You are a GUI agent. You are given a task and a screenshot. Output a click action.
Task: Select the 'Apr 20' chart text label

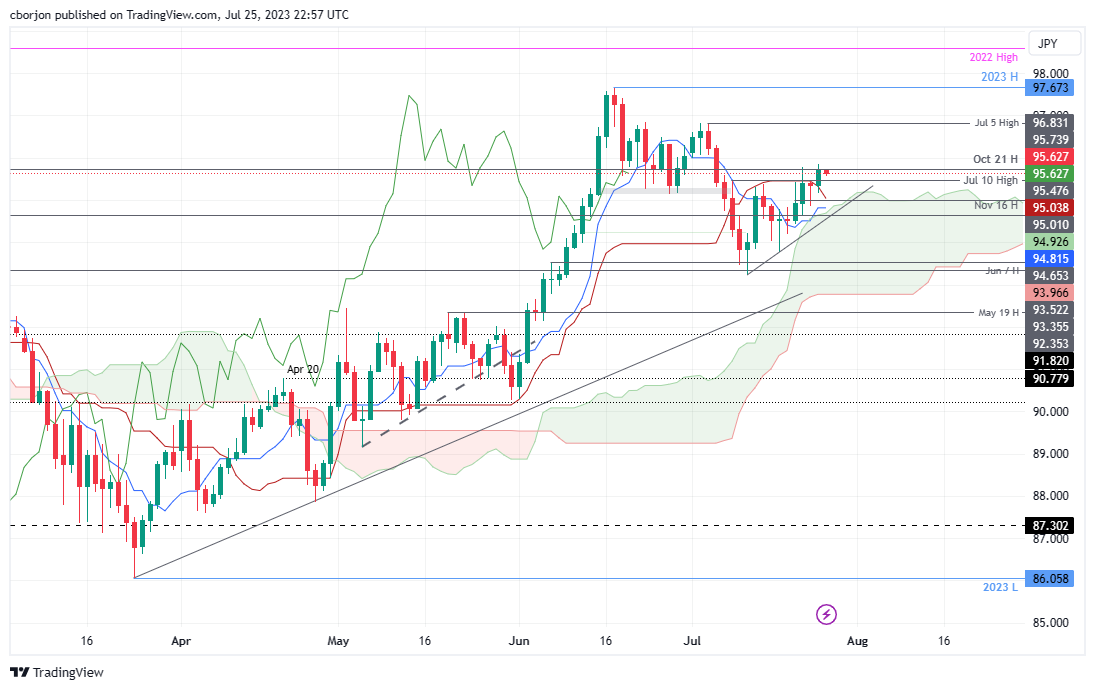pos(303,369)
